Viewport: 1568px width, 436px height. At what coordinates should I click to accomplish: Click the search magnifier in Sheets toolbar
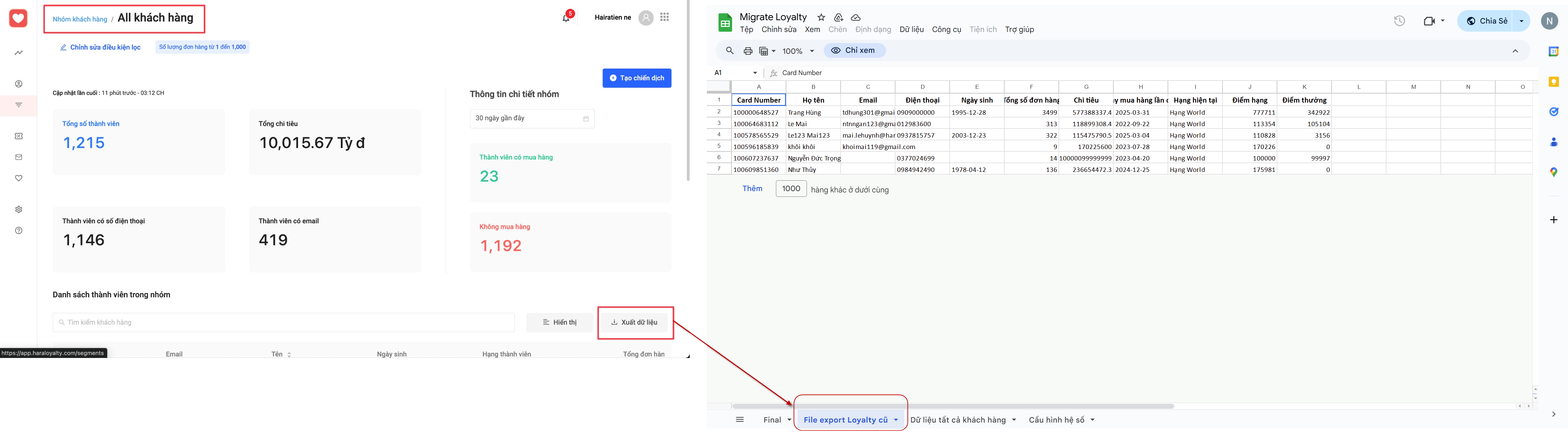pyautogui.click(x=729, y=51)
